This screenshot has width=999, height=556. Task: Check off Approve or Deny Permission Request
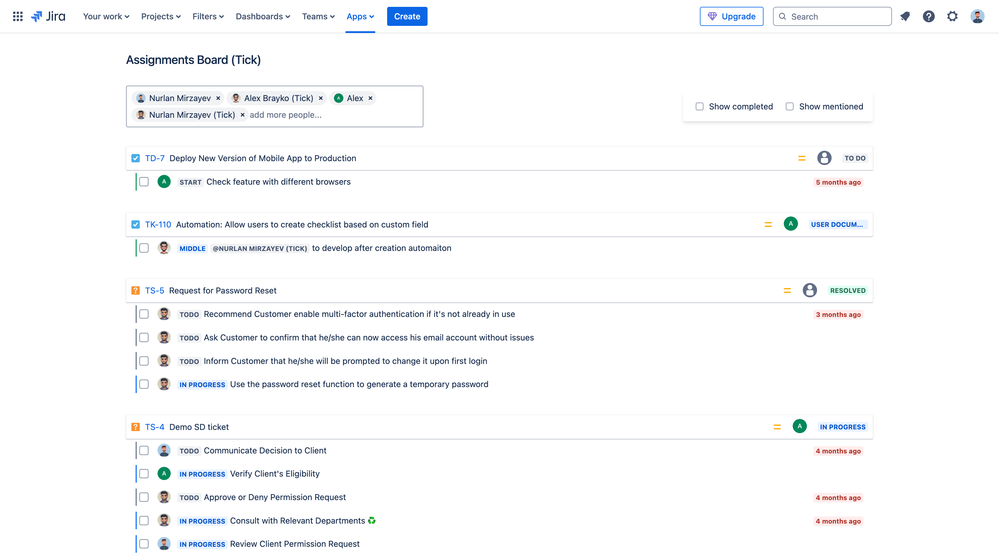pos(144,497)
